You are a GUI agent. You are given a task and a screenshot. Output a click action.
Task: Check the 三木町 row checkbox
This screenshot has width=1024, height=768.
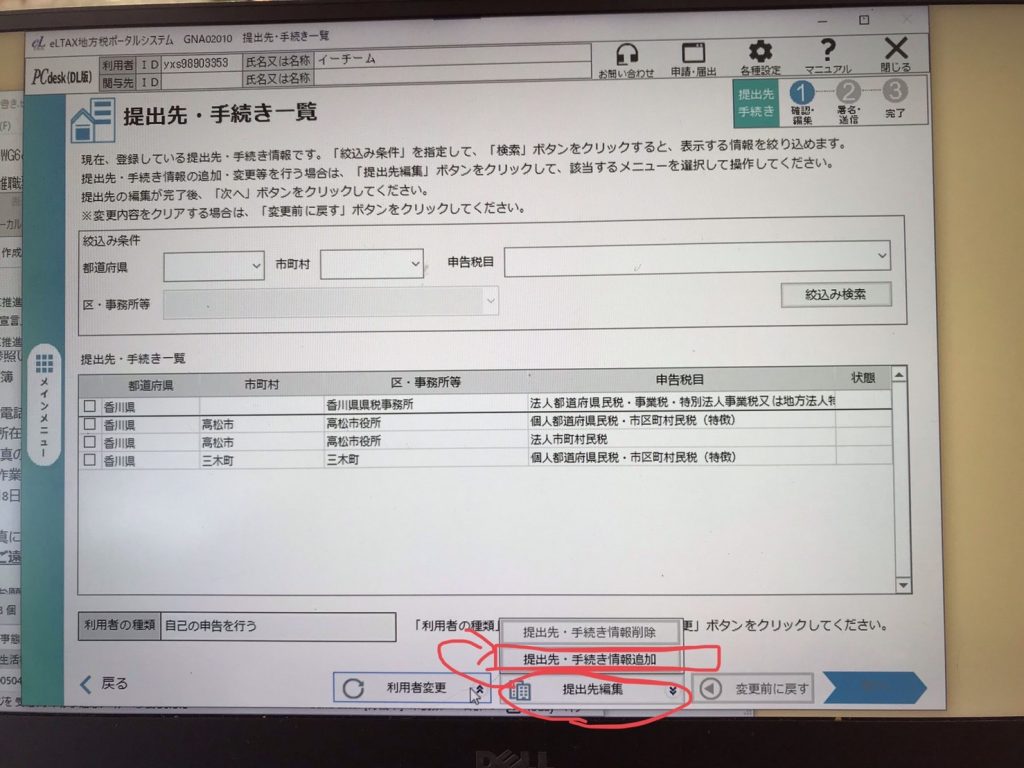pyautogui.click(x=89, y=460)
